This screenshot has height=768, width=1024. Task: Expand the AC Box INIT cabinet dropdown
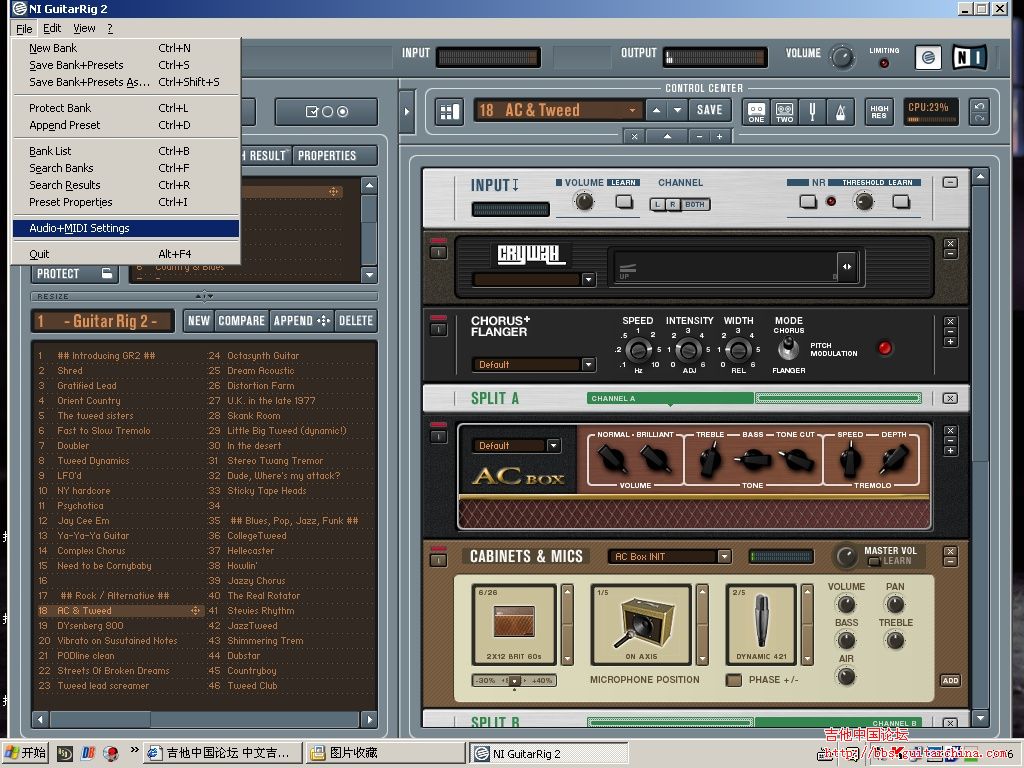723,557
